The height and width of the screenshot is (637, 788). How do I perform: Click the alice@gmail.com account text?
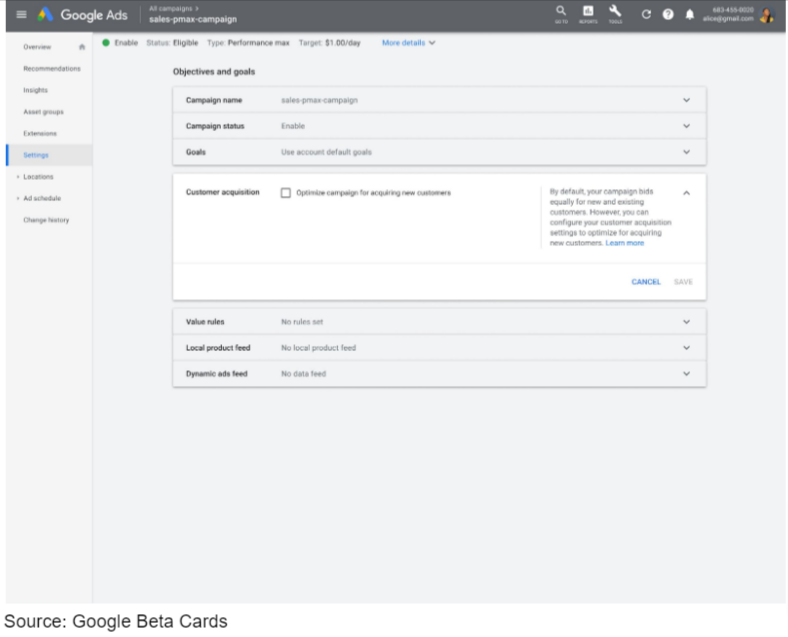click(728, 19)
